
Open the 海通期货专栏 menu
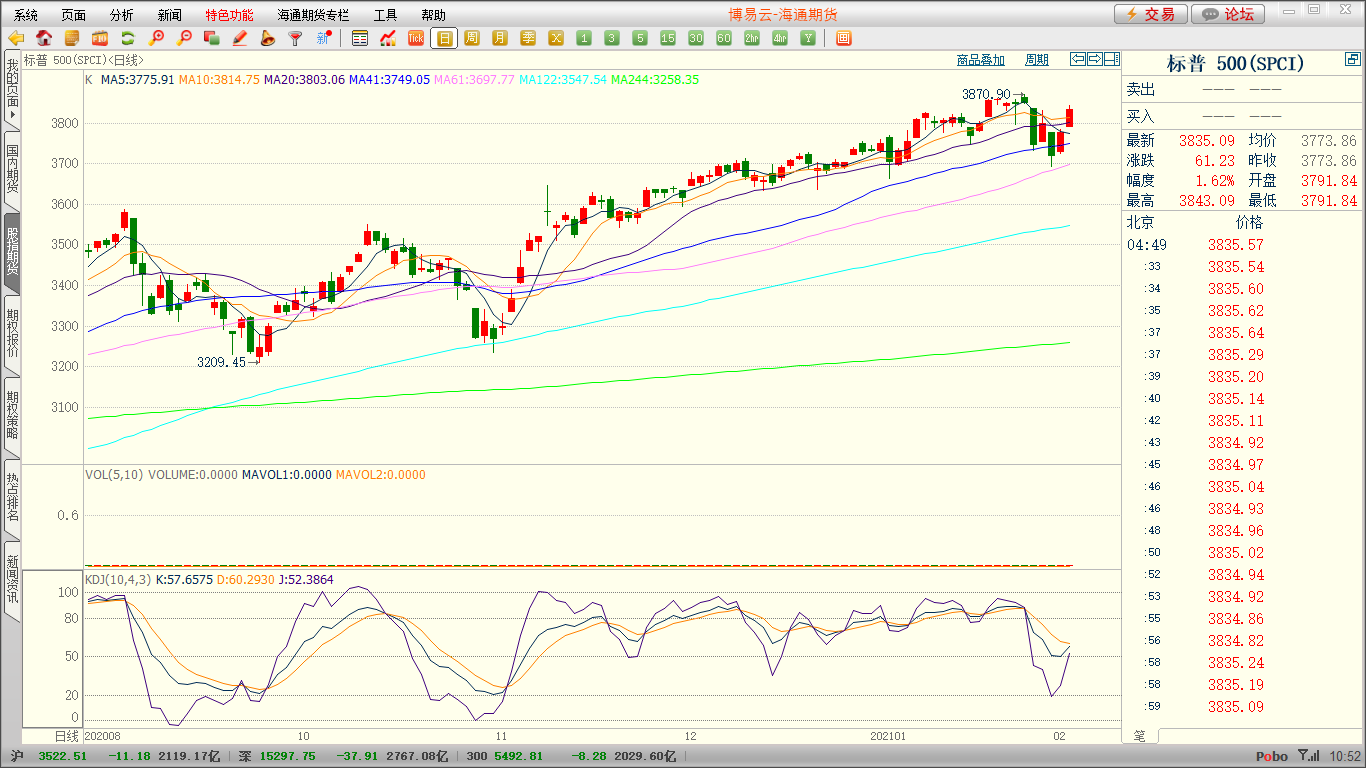coord(314,15)
